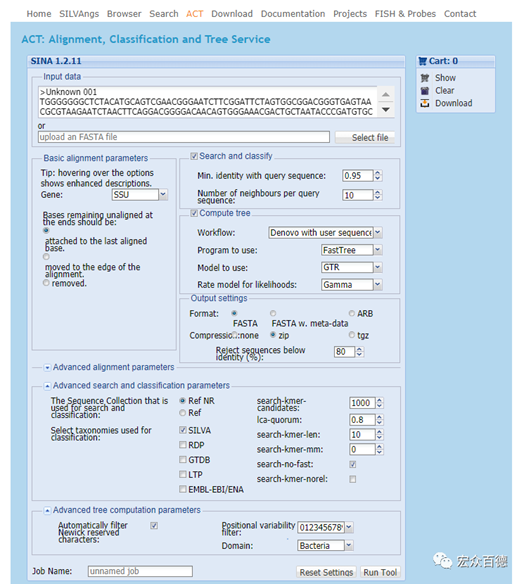The image size is (524, 584).
Task: Open the Program to use FastTree dropdown
Action: (378, 250)
